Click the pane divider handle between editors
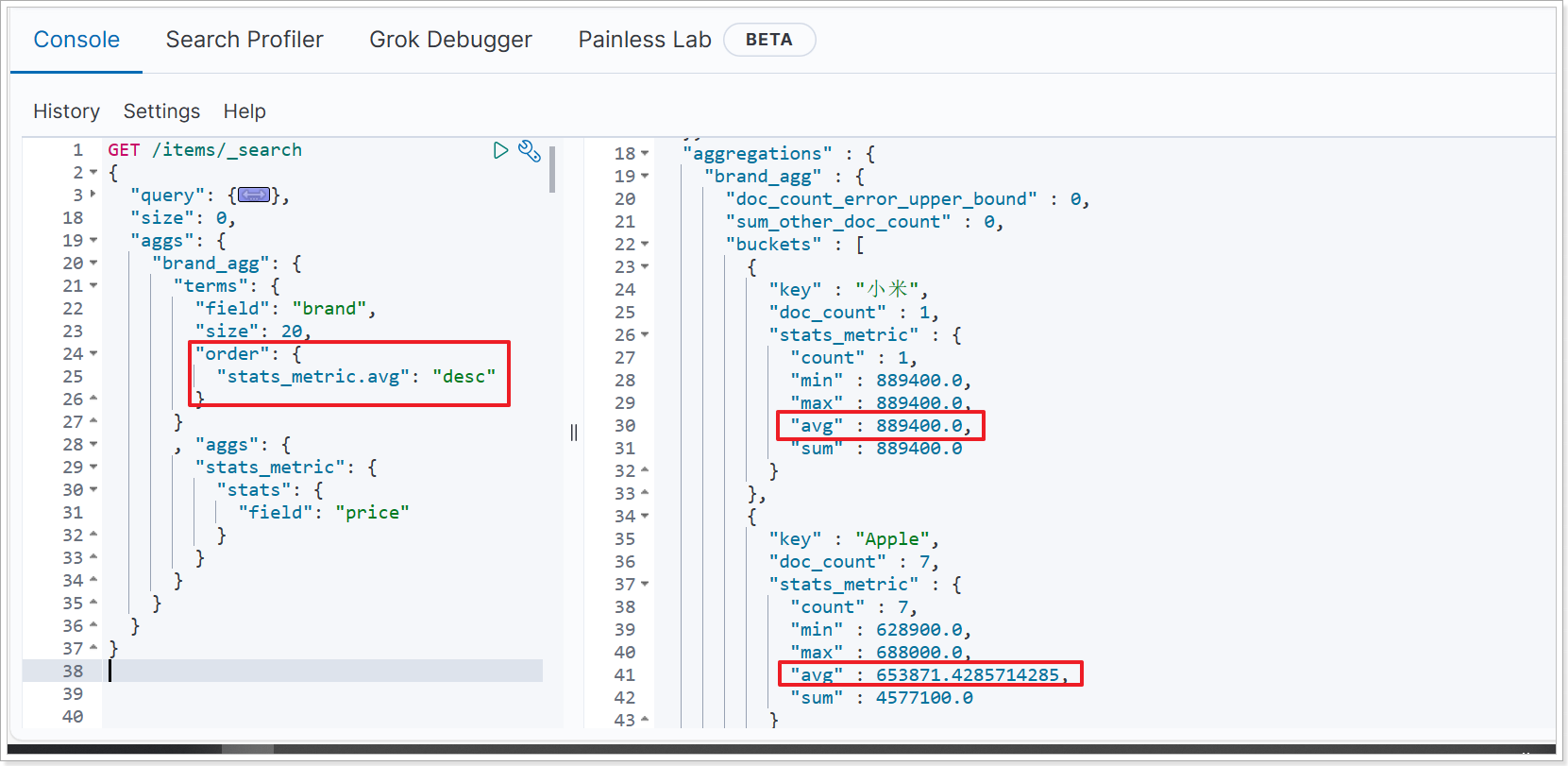Screen dimensions: 1568x766 coord(574,433)
